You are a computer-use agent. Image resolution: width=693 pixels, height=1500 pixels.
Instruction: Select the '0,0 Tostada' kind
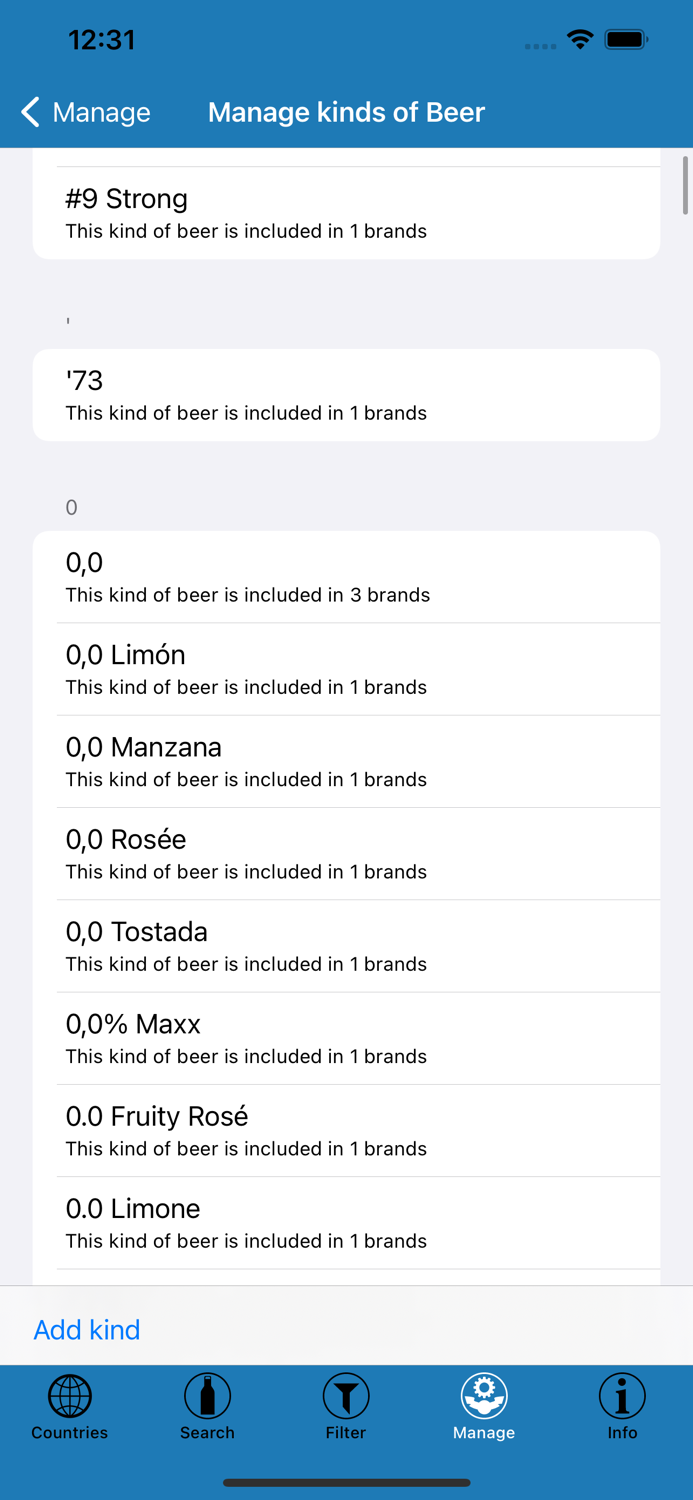pyautogui.click(x=346, y=945)
